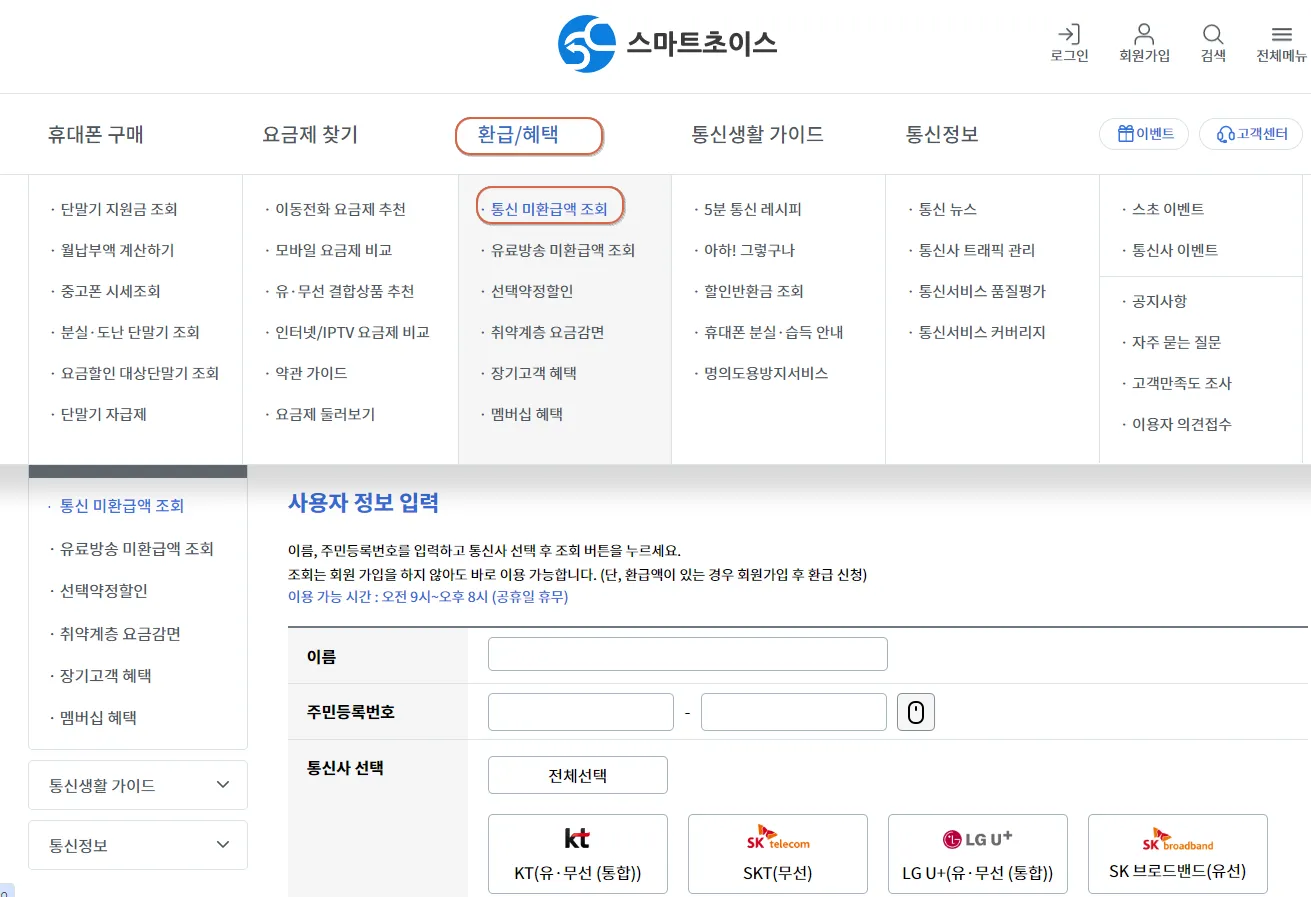Click the virtual keypad icon beside 주민등록번호
This screenshot has width=1311, height=897.
915,711
